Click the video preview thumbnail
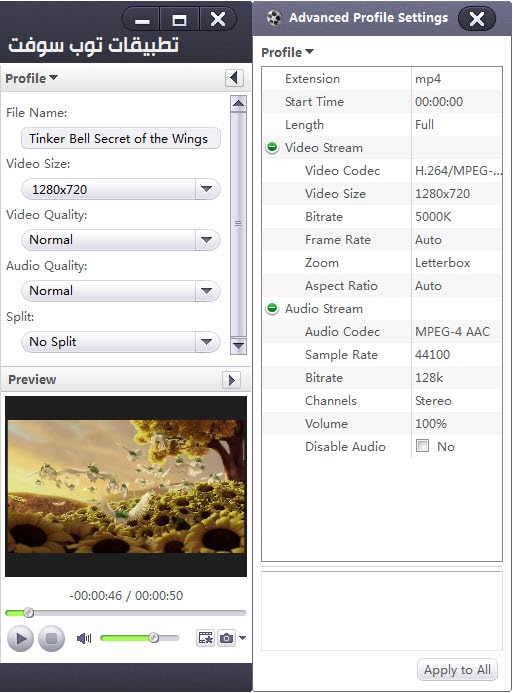Image resolution: width=513 pixels, height=693 pixels. pyautogui.click(x=126, y=486)
